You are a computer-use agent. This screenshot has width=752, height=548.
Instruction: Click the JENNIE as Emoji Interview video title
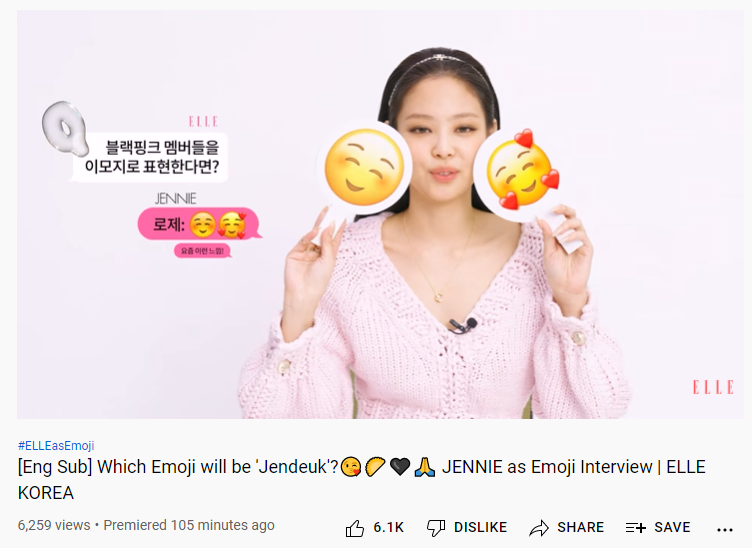(362, 479)
